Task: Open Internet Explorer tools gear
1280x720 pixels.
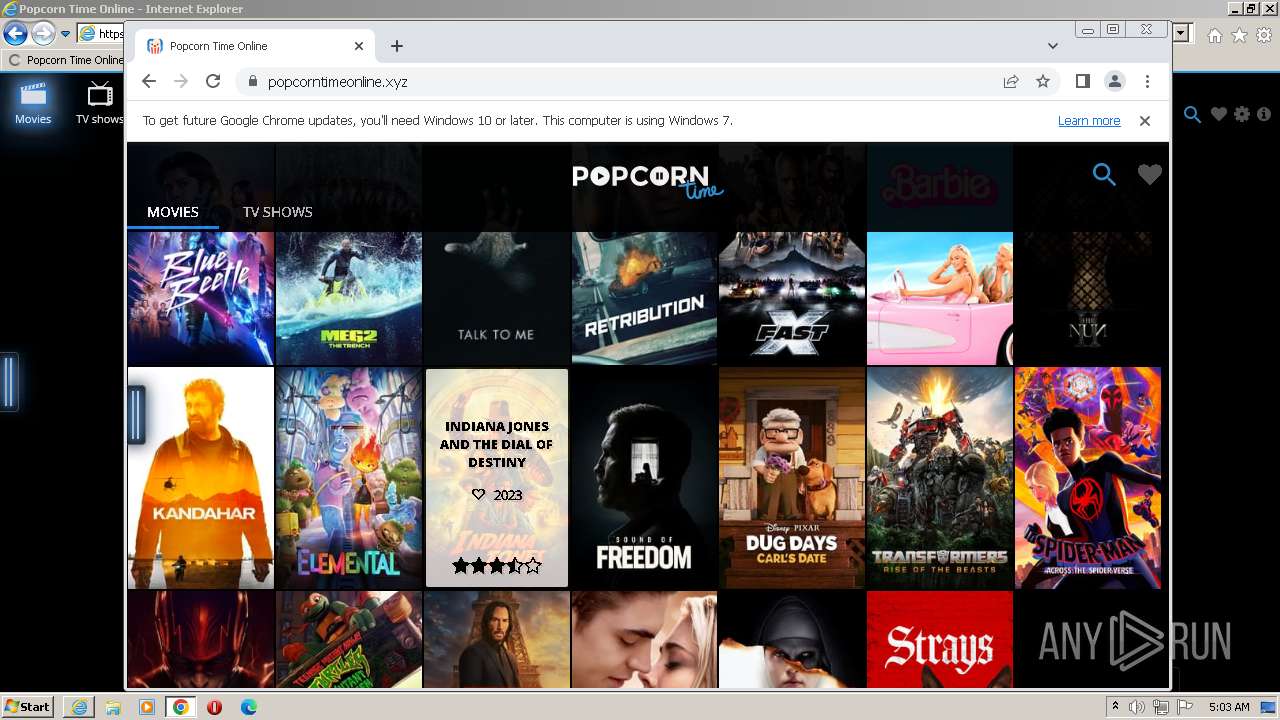Action: (x=1264, y=35)
